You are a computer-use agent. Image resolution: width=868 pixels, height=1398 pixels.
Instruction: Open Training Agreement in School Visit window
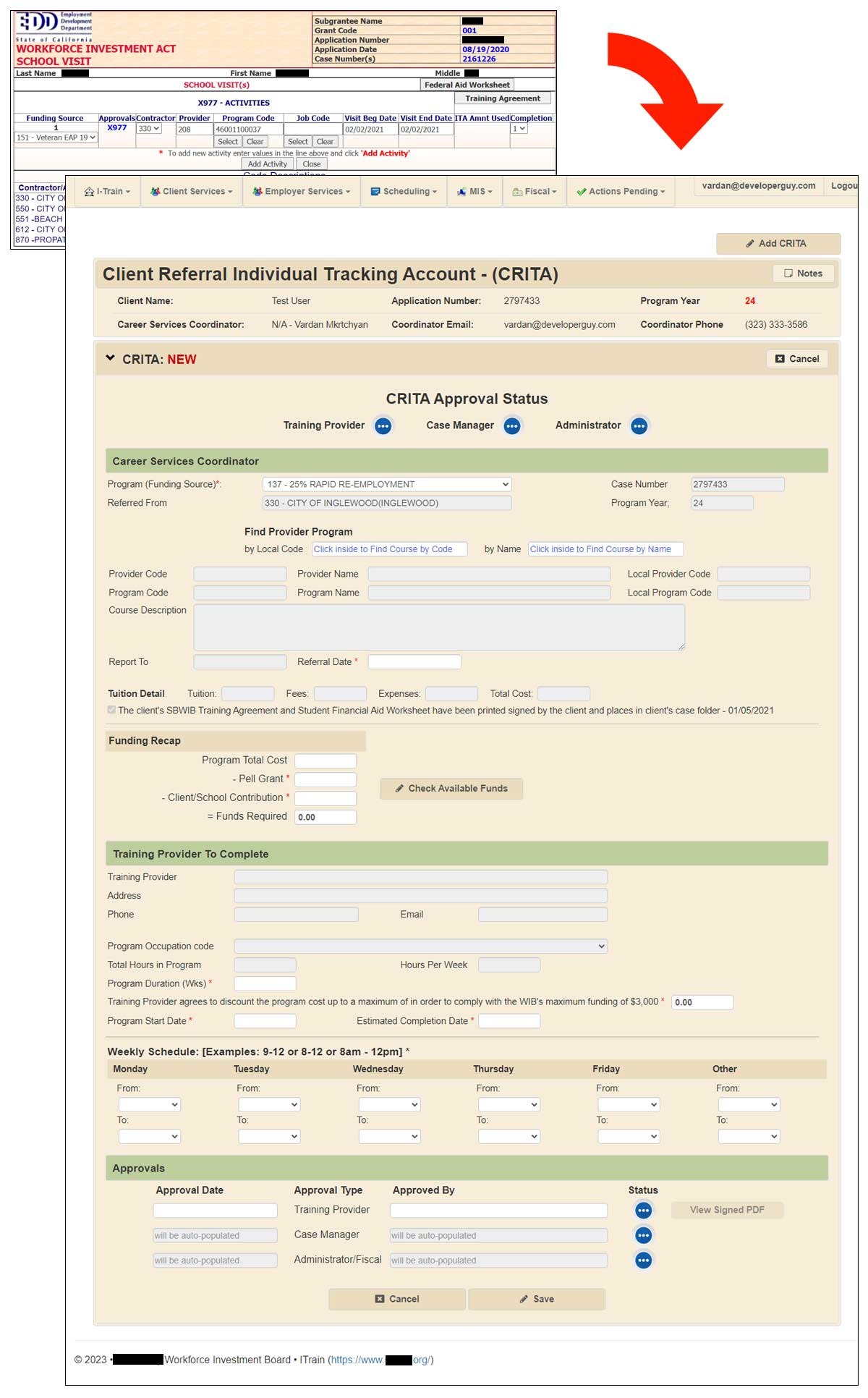(503, 98)
